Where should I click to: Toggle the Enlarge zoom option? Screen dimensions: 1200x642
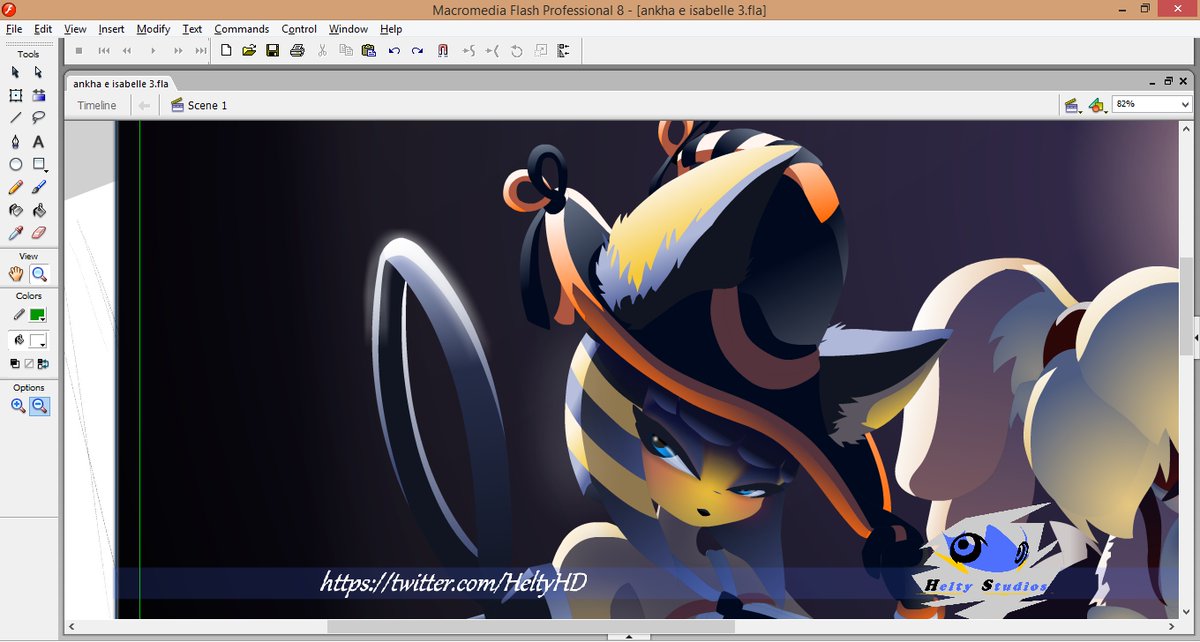[17, 406]
